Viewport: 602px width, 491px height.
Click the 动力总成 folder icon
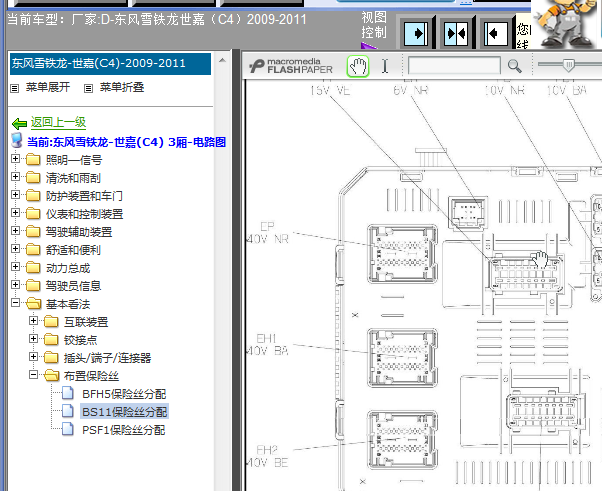click(x=33, y=267)
